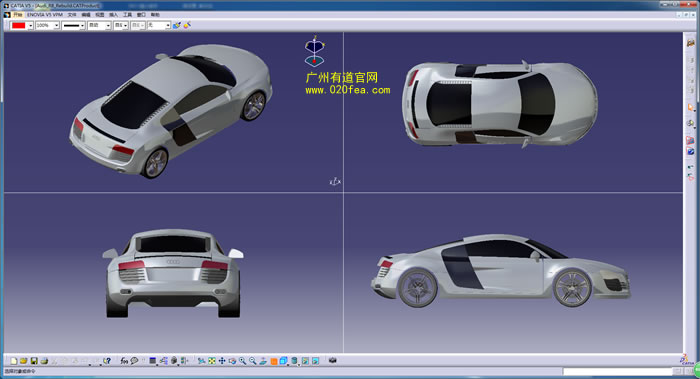Open the Formula (f(x)) tool
Screen dimensions: 700x379
pos(124,361)
